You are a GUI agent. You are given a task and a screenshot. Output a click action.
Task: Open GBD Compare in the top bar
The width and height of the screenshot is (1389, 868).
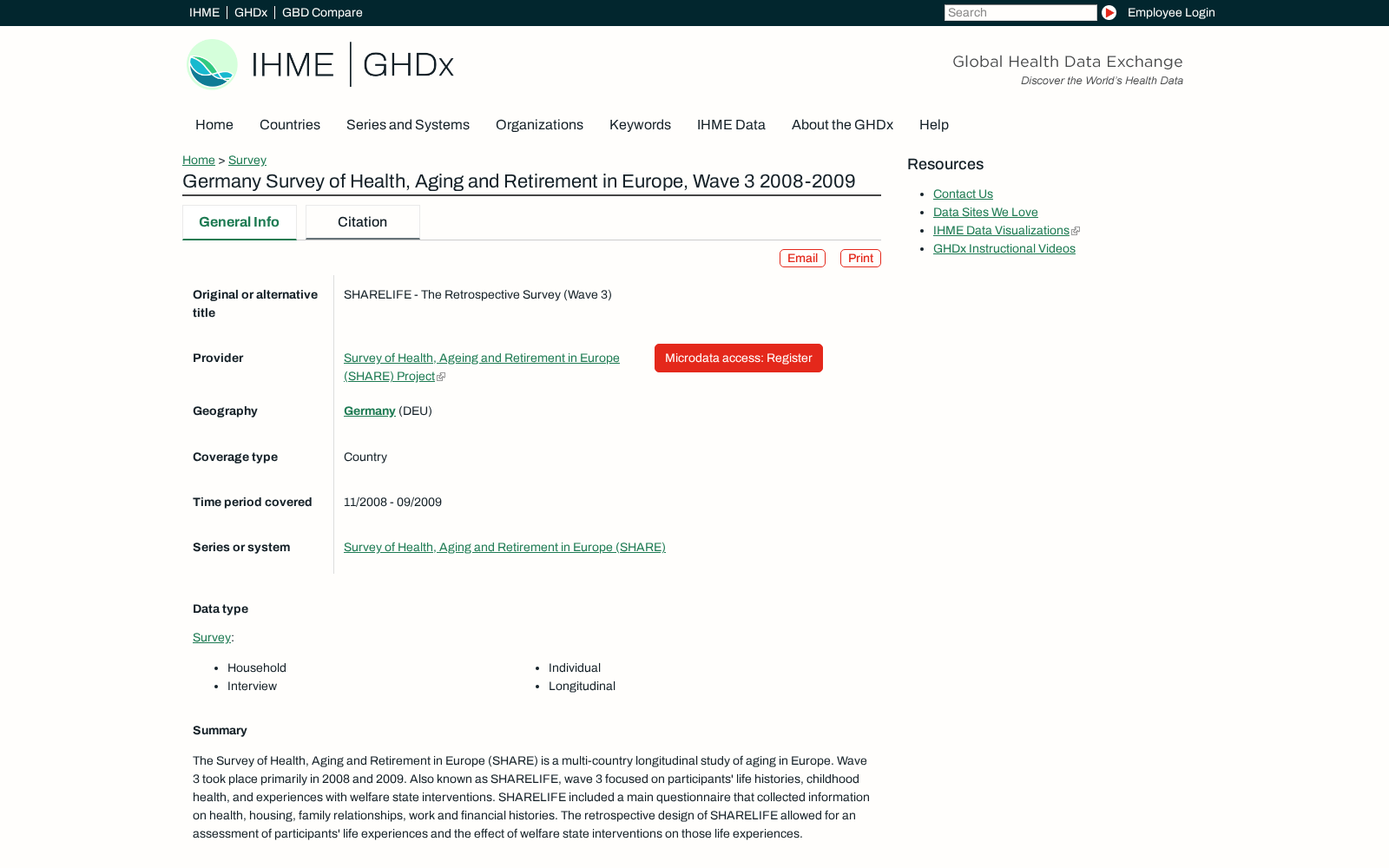(x=322, y=12)
